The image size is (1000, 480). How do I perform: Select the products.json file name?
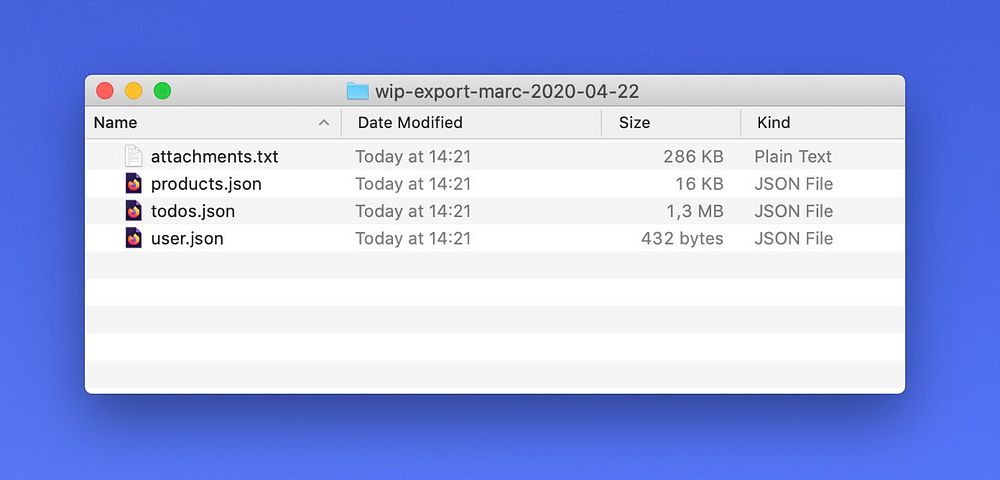pyautogui.click(x=206, y=184)
